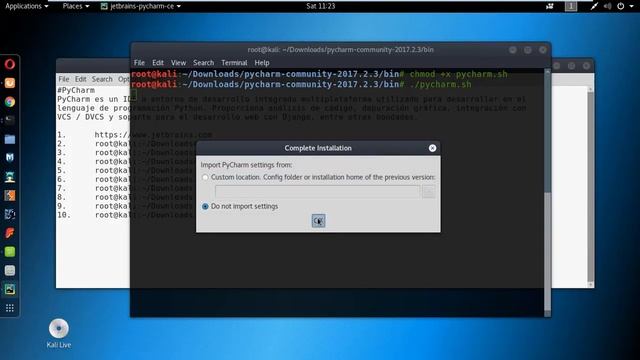Click the #PyCharm line in text editor
The image size is (640, 360).
tap(76, 90)
